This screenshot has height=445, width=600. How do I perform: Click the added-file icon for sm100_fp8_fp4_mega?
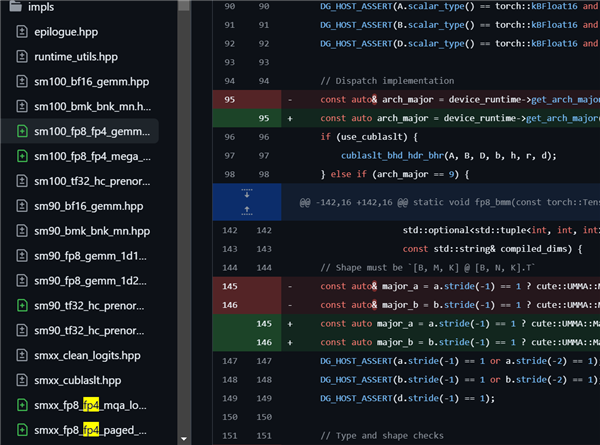(23, 156)
